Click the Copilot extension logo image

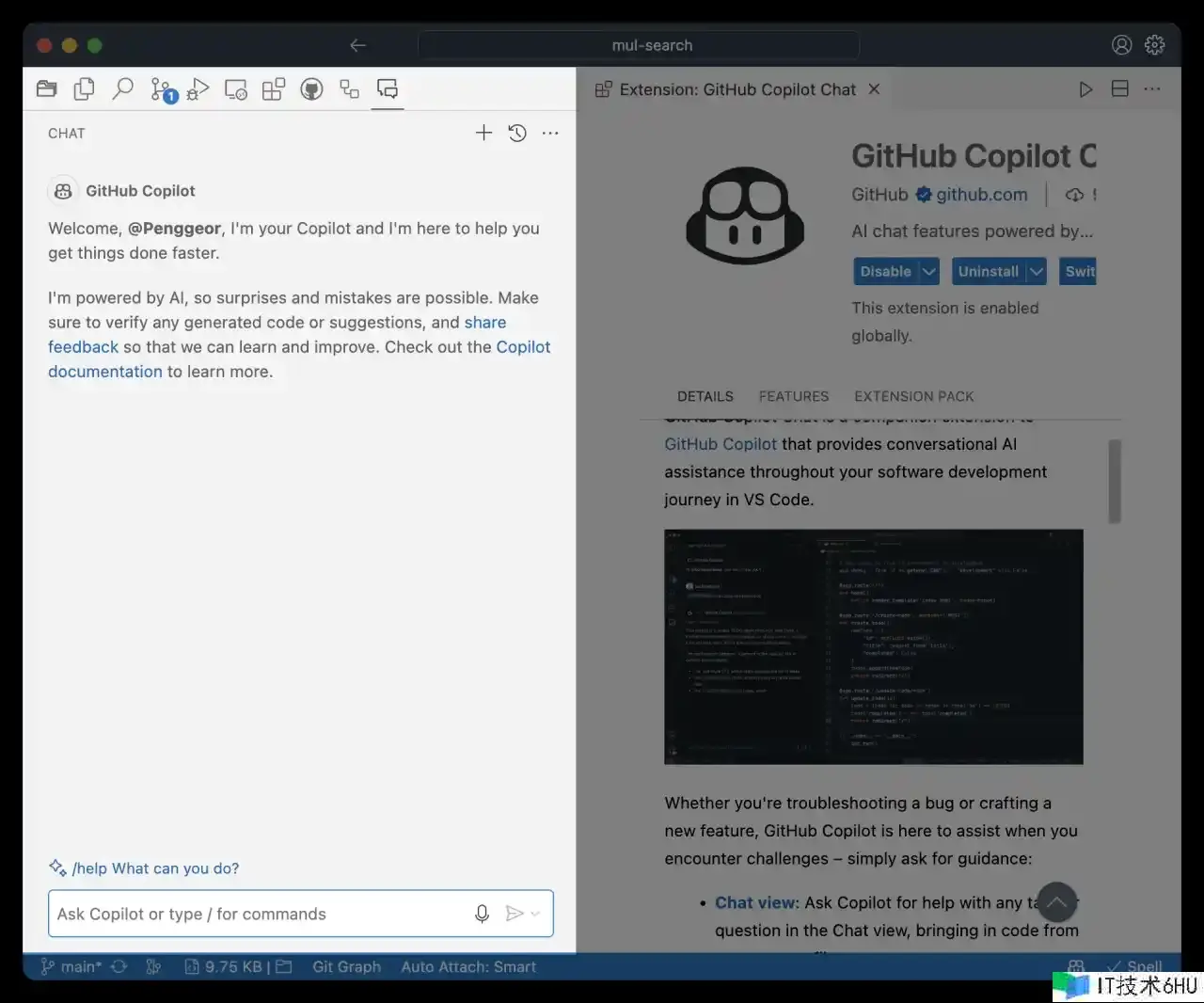pyautogui.click(x=745, y=215)
